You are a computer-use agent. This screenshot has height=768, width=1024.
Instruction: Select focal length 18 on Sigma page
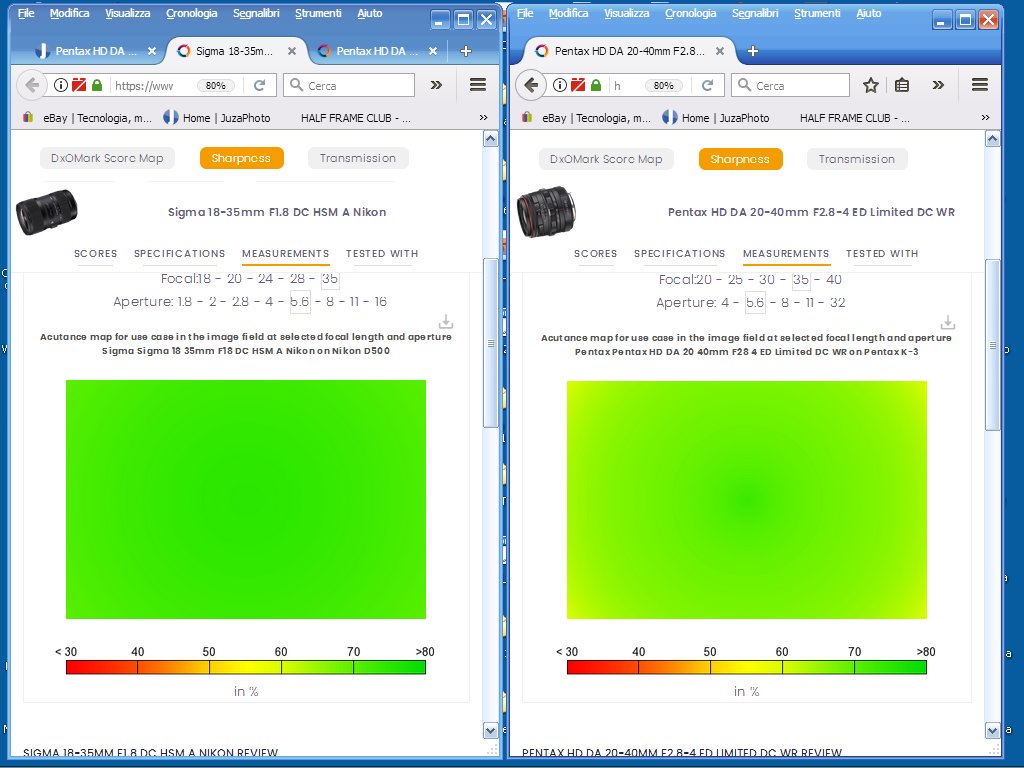[204, 279]
